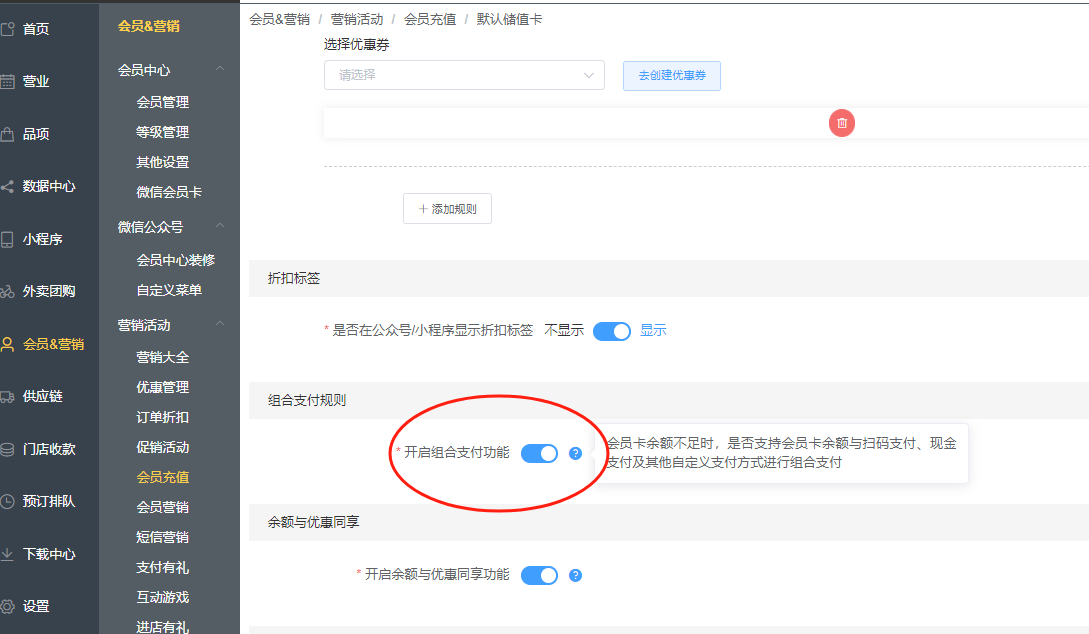Click the 首页 home icon
Screen dimensions: 1089x634
8,28
